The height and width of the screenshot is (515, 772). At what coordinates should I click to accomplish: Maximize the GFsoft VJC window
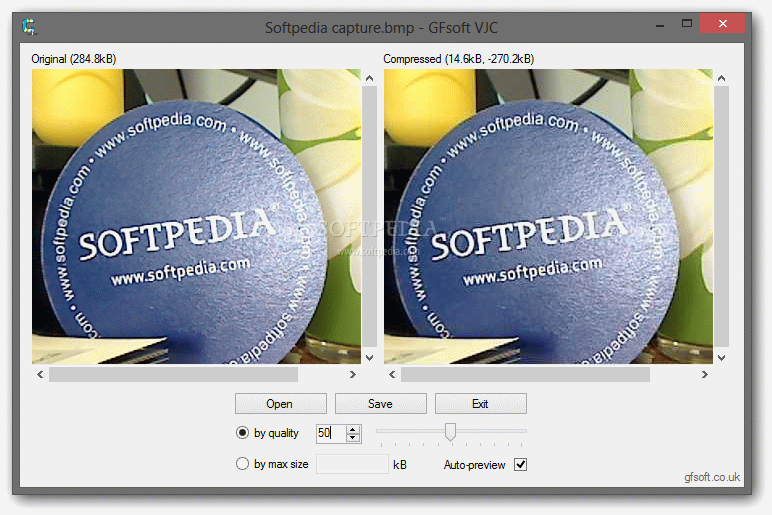[687, 24]
